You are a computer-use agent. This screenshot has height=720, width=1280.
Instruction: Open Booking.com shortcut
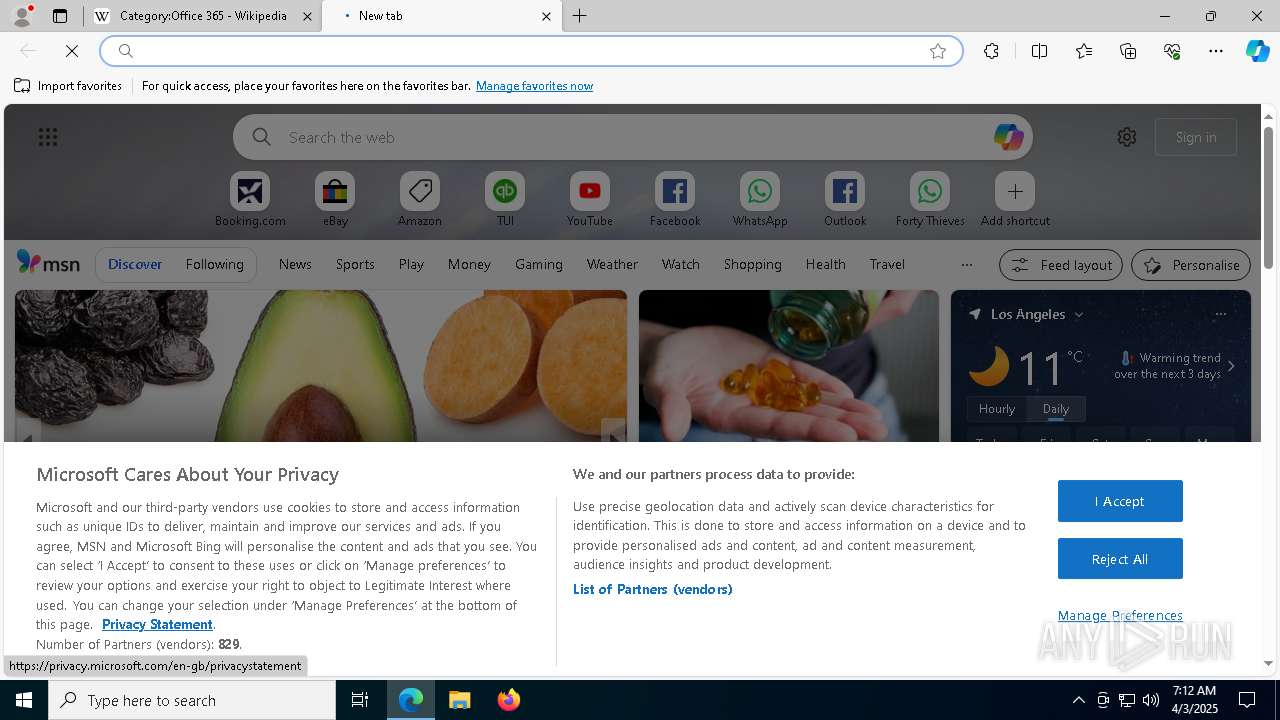(x=250, y=200)
